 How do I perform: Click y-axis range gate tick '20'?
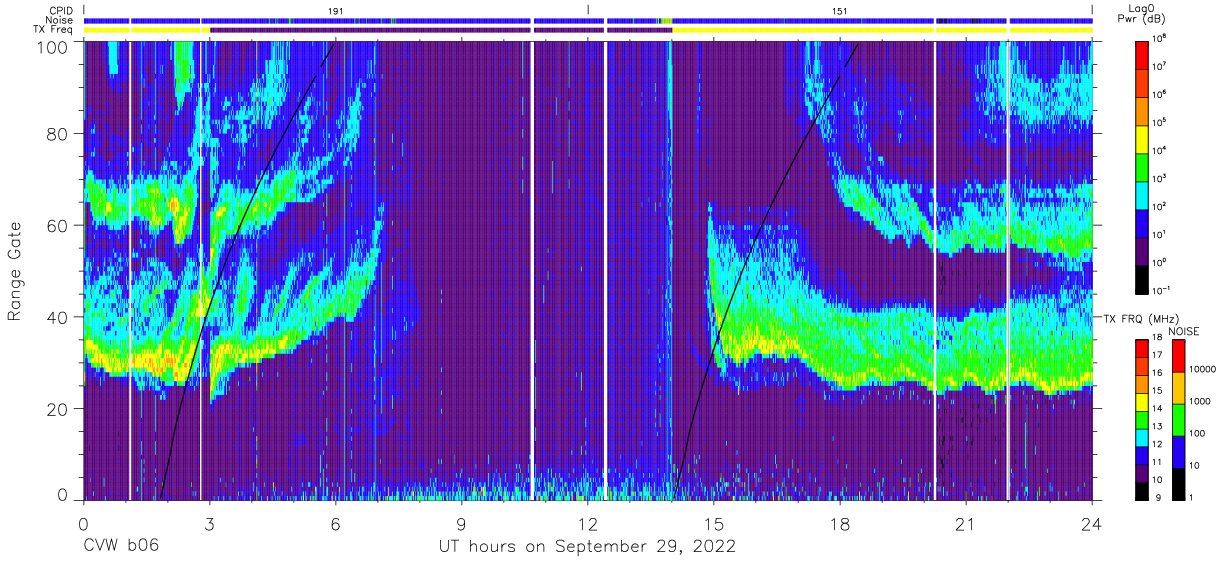click(x=58, y=409)
